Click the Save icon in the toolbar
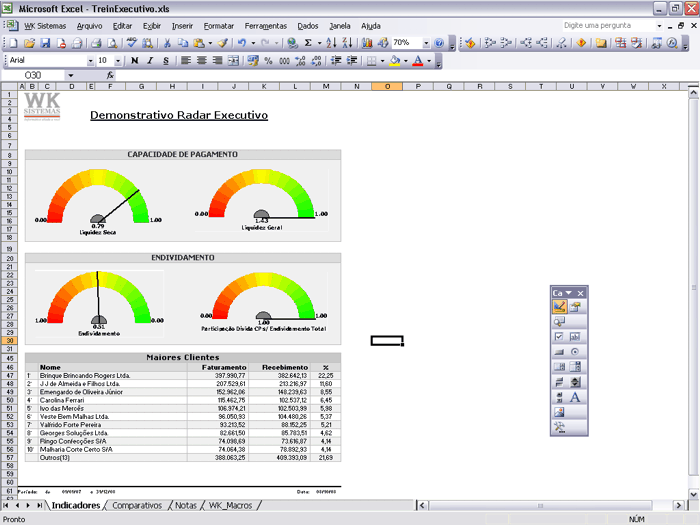 coord(46,43)
